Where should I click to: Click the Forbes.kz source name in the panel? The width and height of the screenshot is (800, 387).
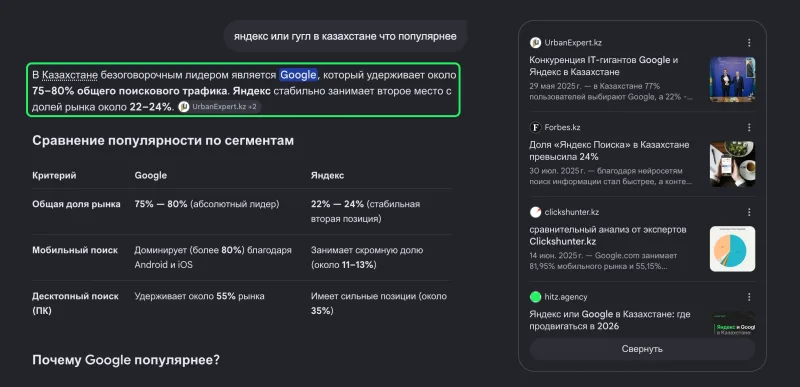pos(562,127)
